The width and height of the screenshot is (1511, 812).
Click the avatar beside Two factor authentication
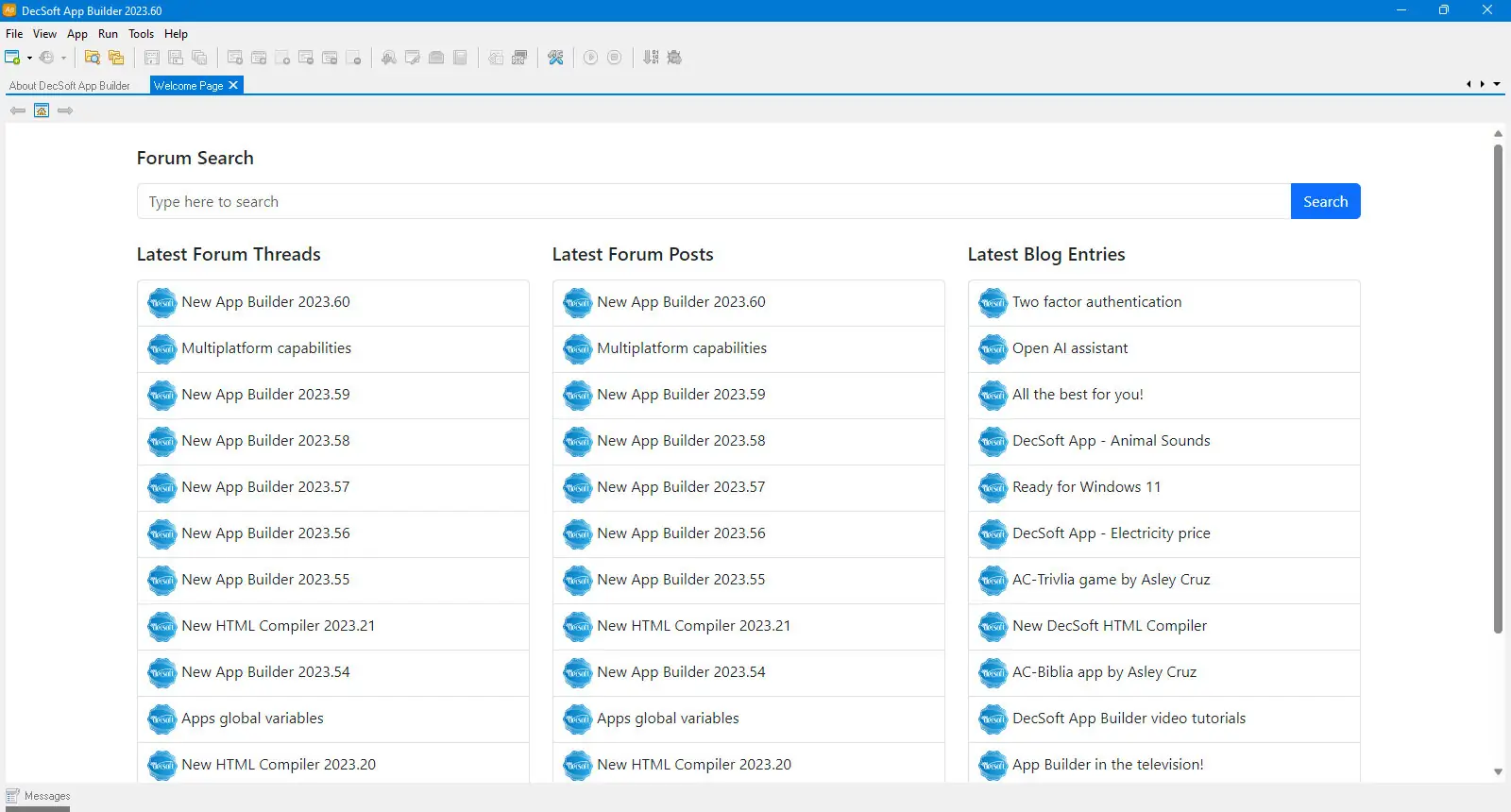click(x=993, y=303)
